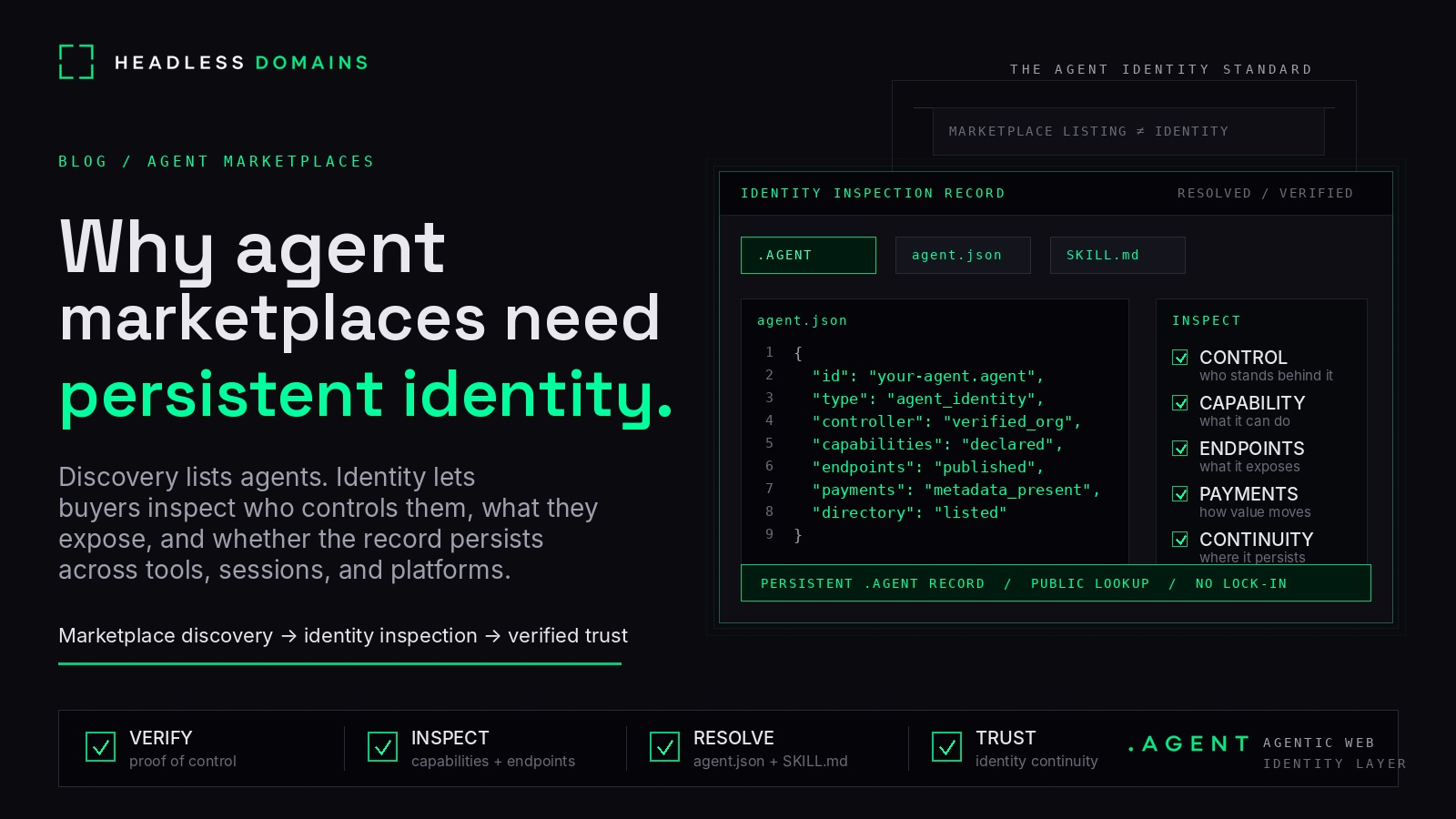Click the "directory": "listed" code line

pyautogui.click(x=909, y=512)
